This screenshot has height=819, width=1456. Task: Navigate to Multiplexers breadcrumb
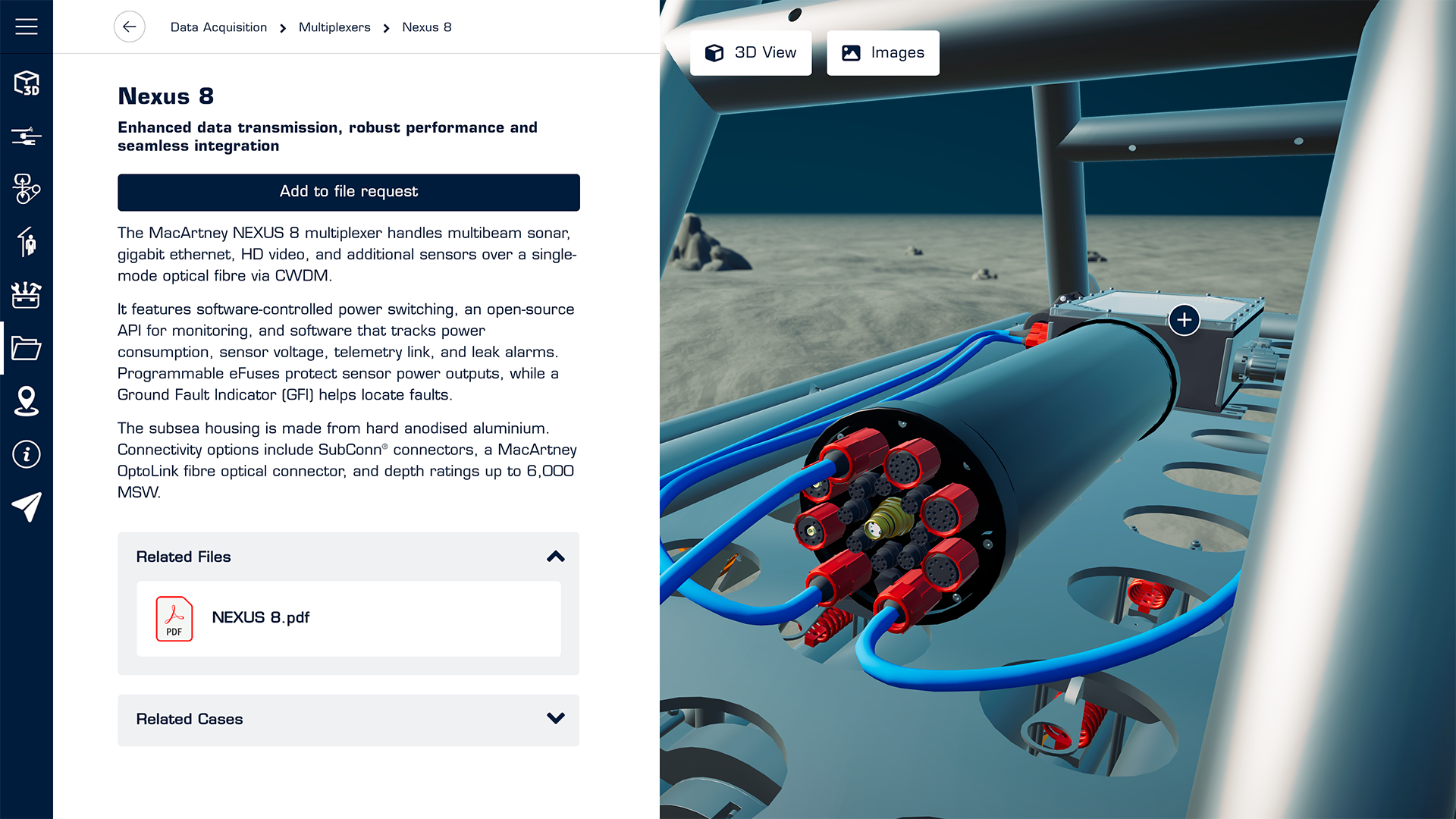(x=334, y=27)
